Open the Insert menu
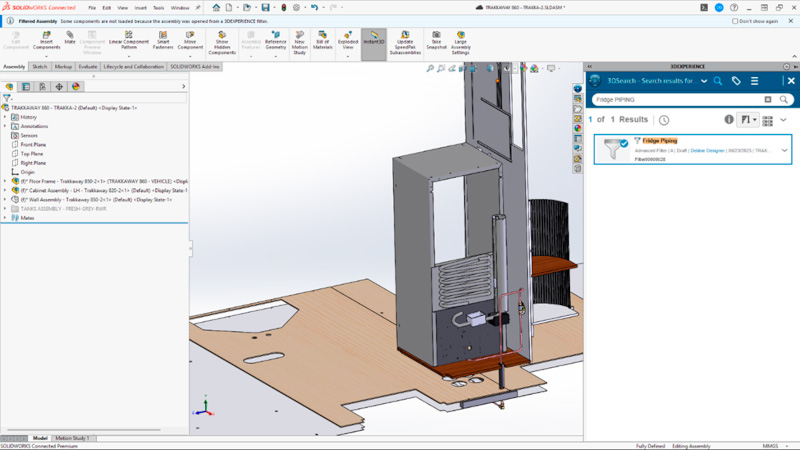The image size is (800, 450). click(140, 7)
